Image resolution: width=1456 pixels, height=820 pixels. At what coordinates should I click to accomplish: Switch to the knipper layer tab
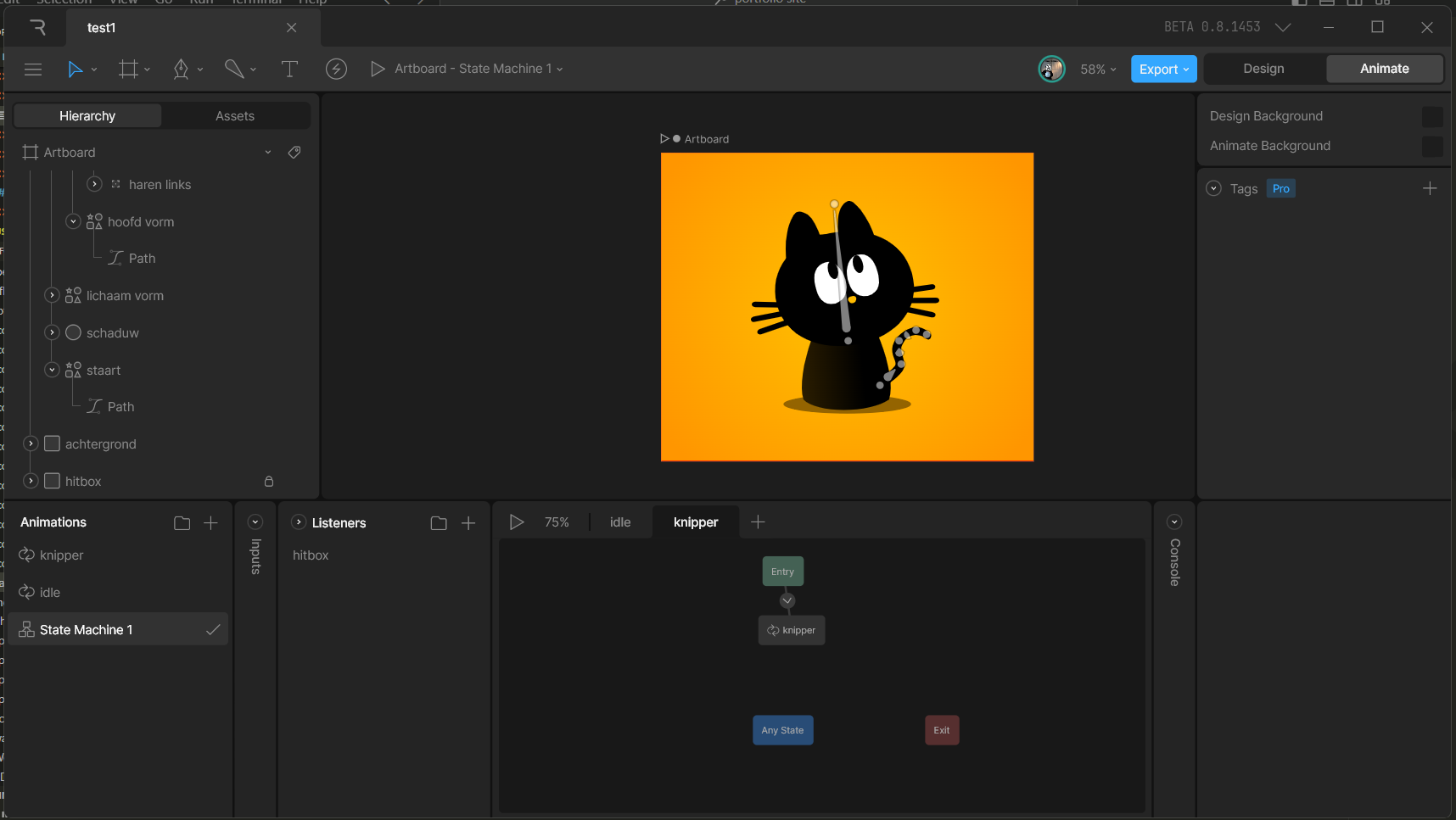pos(696,522)
